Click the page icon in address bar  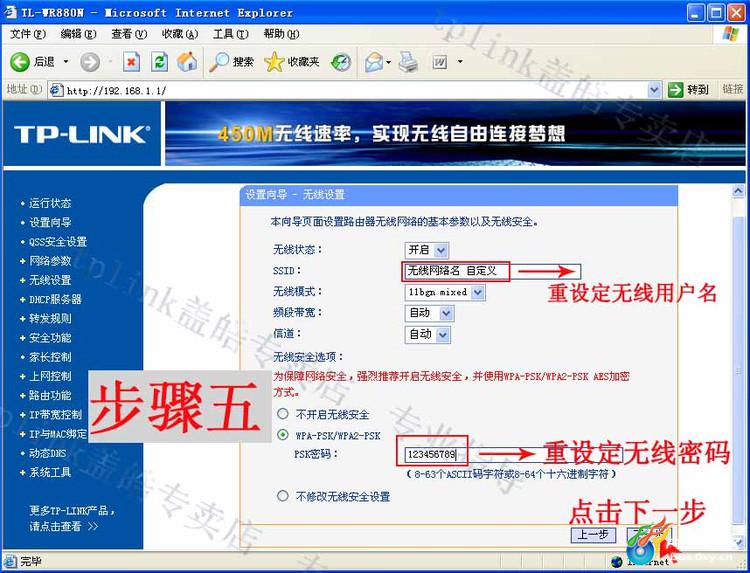[x=56, y=90]
